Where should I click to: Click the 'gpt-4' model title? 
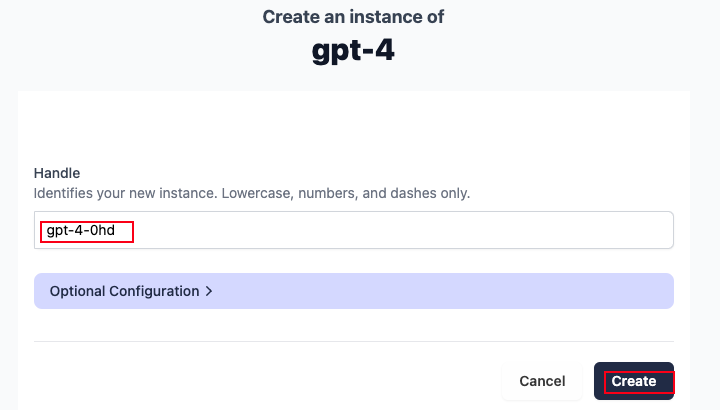click(353, 51)
